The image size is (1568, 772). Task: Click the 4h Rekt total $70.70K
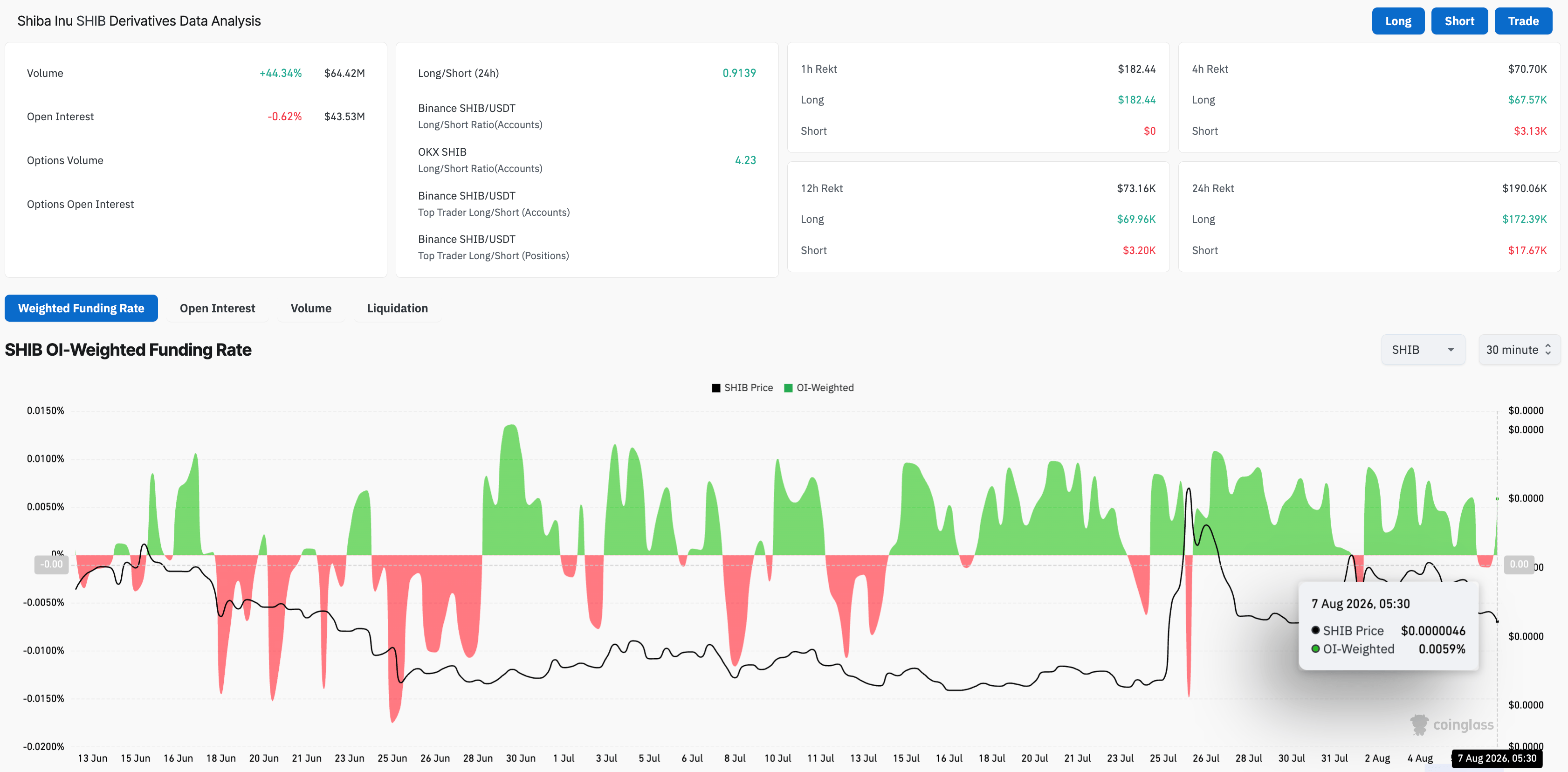point(1527,69)
